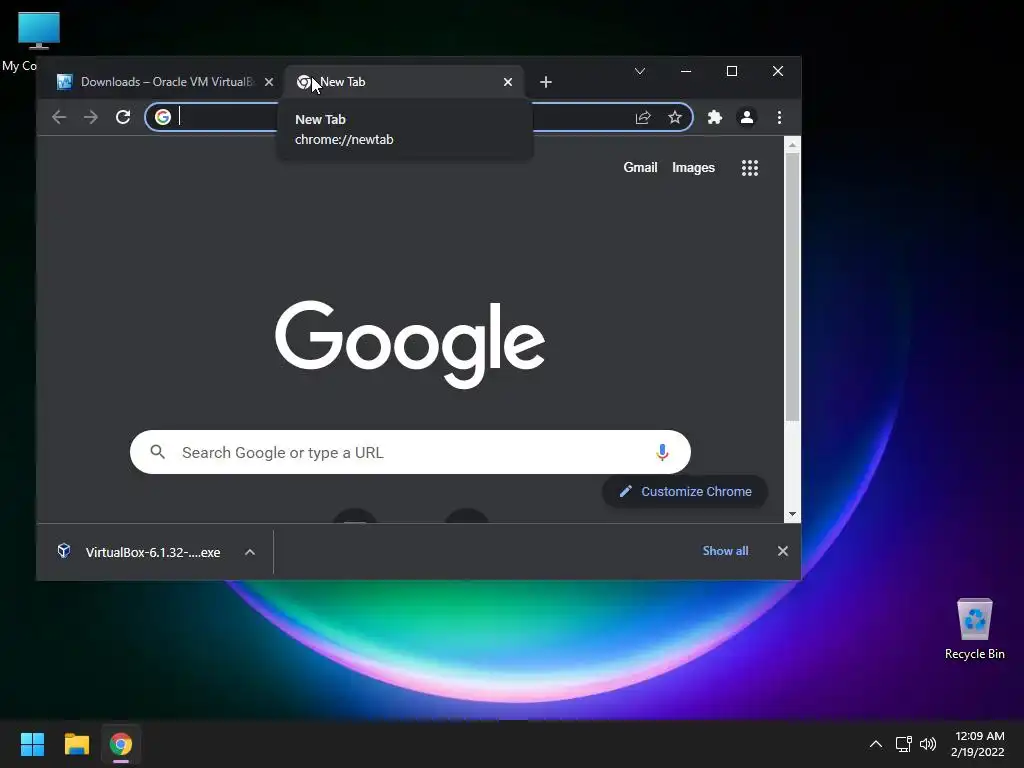Select the New Tab tab

404,82
